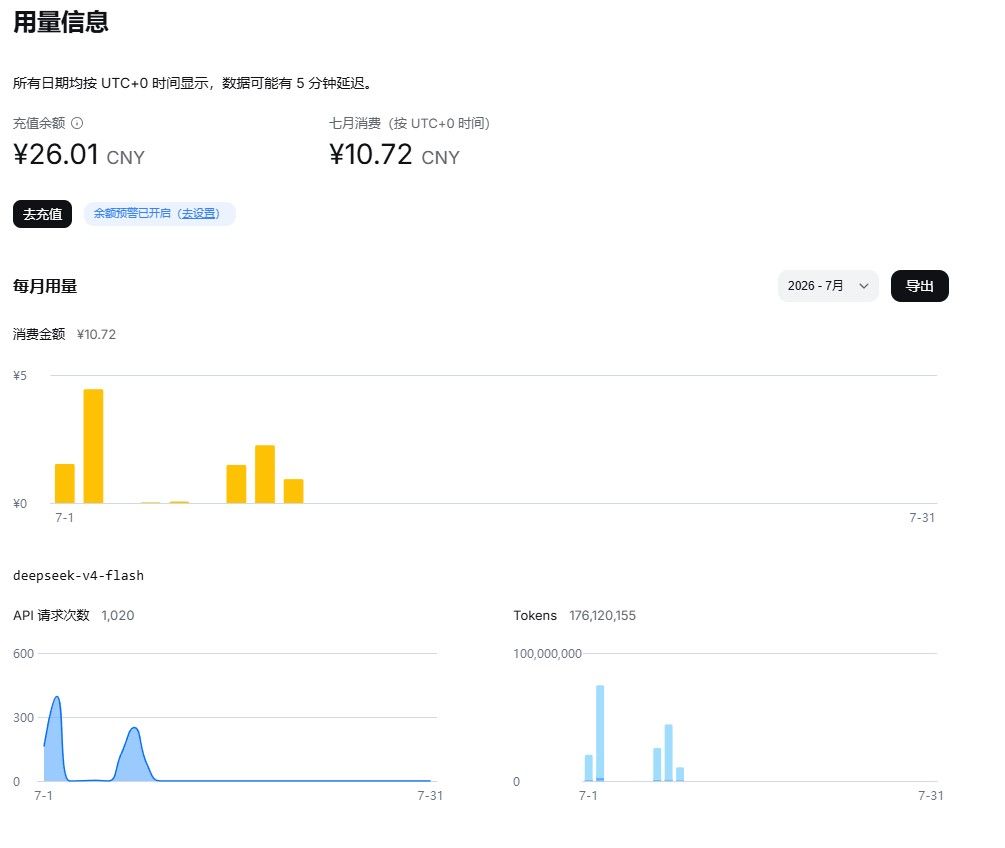1005x848 pixels.
Task: Click the info icon beside 充值余额
Action: coord(77,123)
